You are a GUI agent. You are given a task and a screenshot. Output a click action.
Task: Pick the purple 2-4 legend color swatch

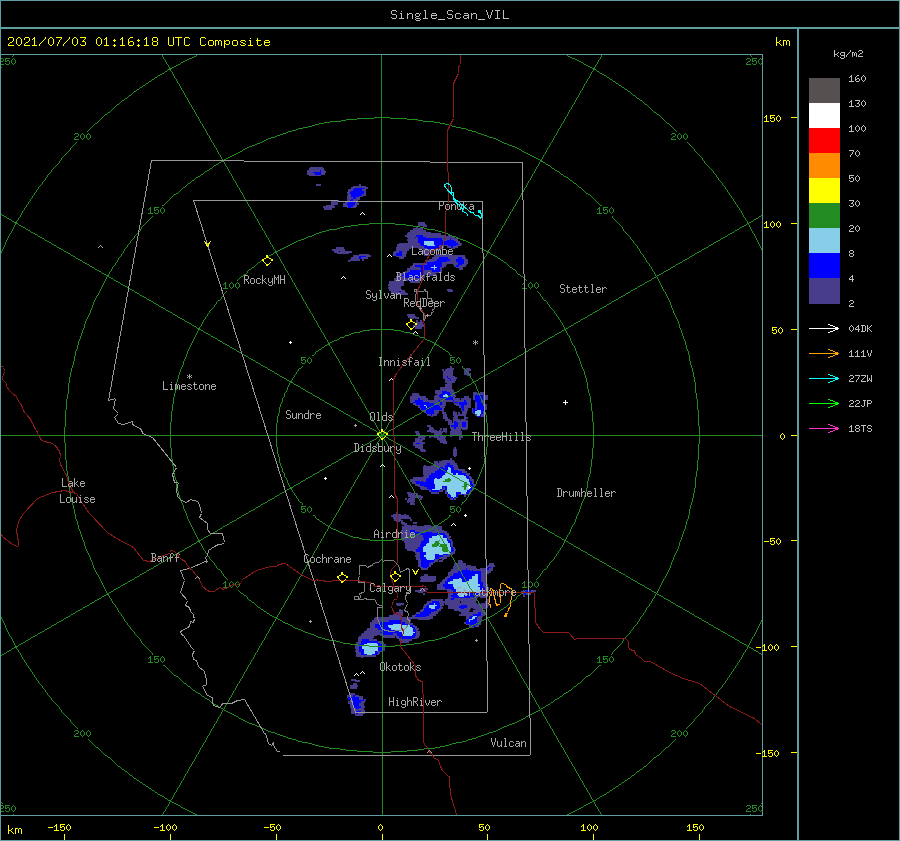pyautogui.click(x=824, y=290)
